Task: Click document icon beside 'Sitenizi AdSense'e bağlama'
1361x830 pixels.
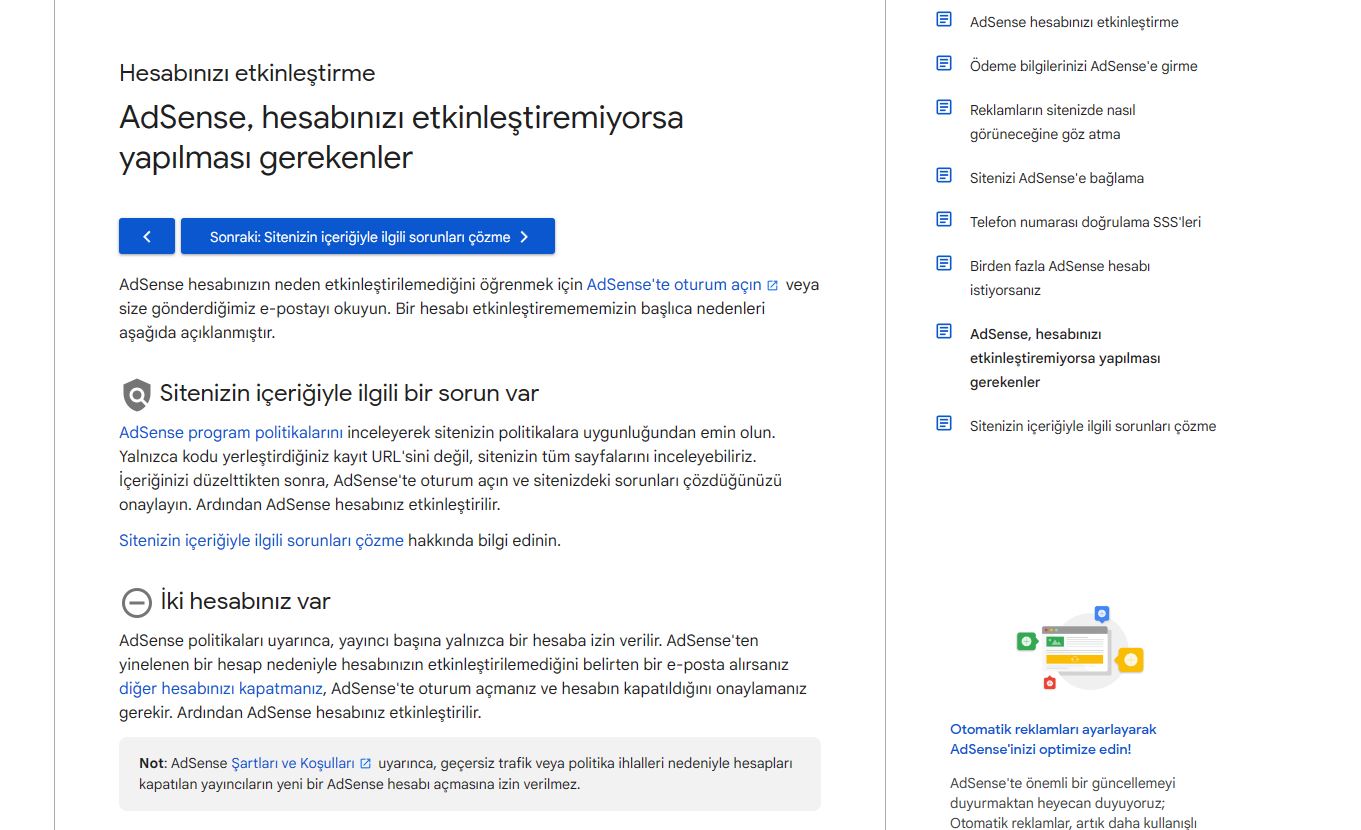Action: [x=944, y=175]
